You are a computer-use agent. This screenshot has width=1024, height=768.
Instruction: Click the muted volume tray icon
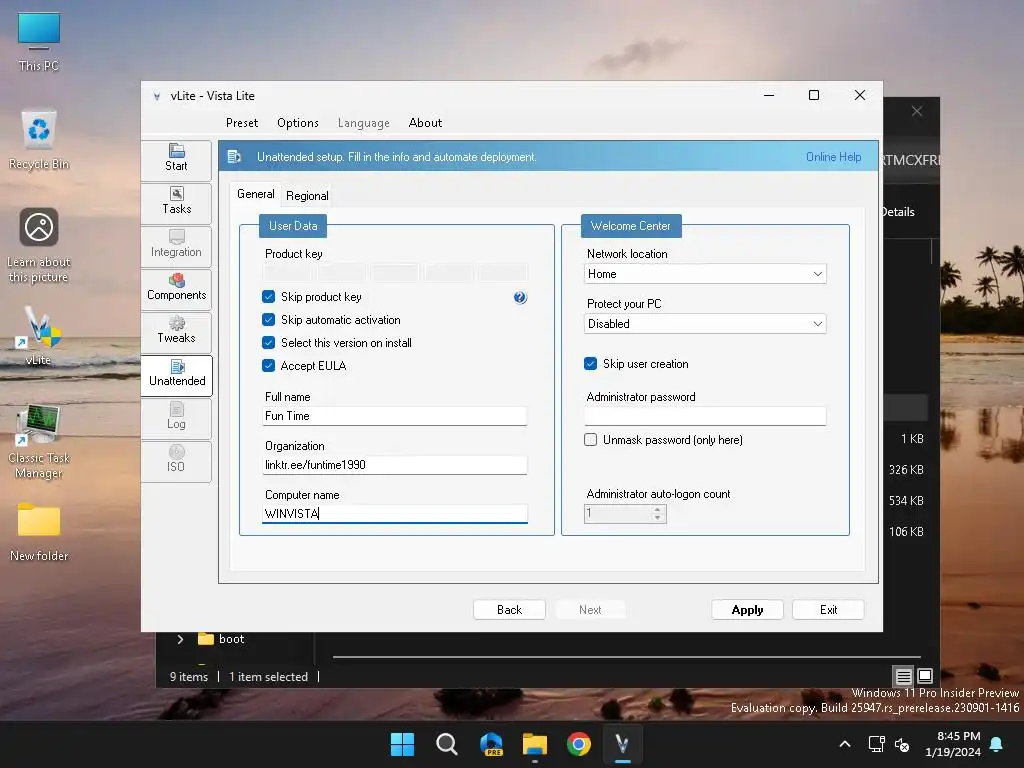tap(902, 744)
